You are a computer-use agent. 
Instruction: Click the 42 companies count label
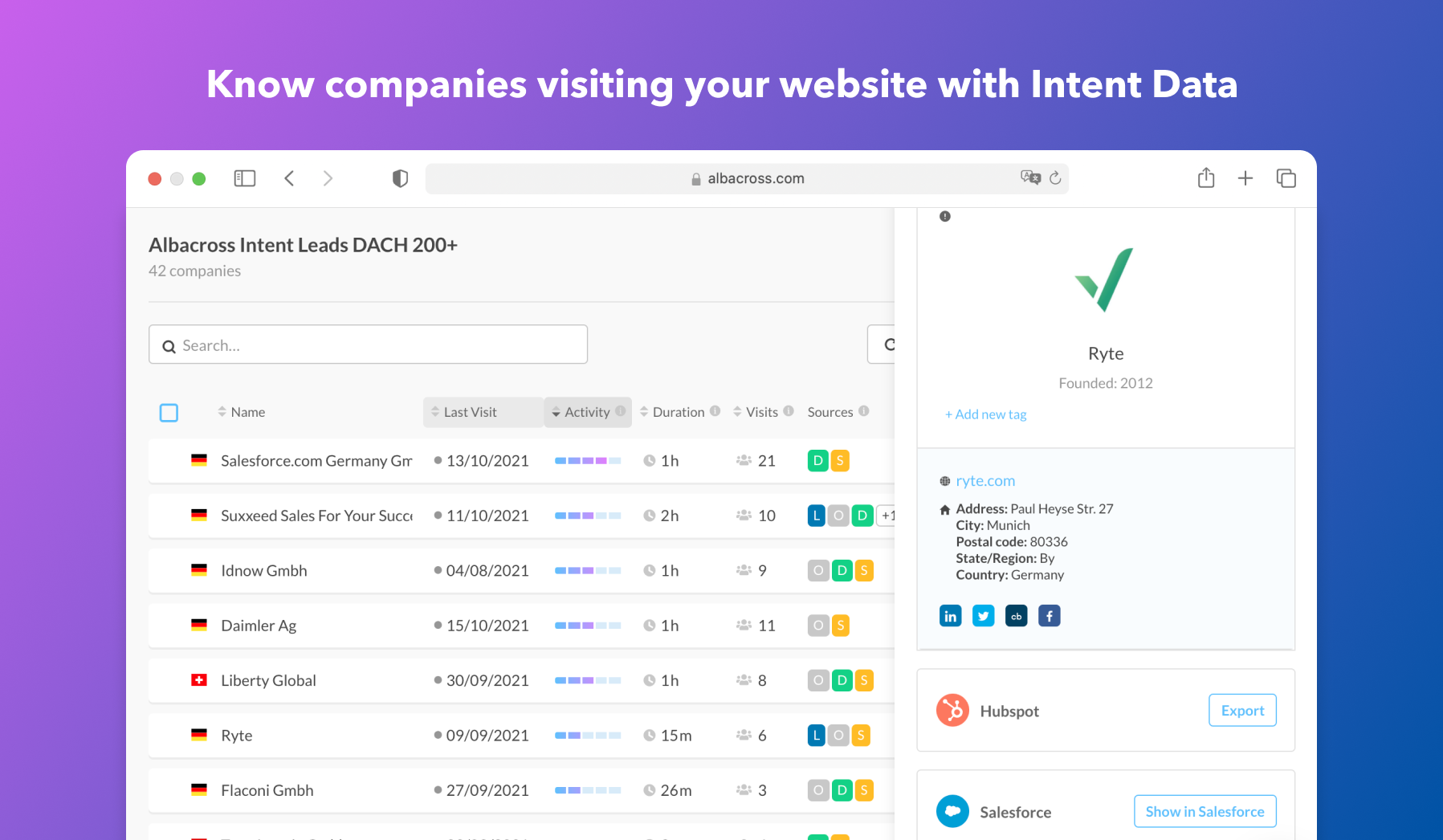point(194,271)
